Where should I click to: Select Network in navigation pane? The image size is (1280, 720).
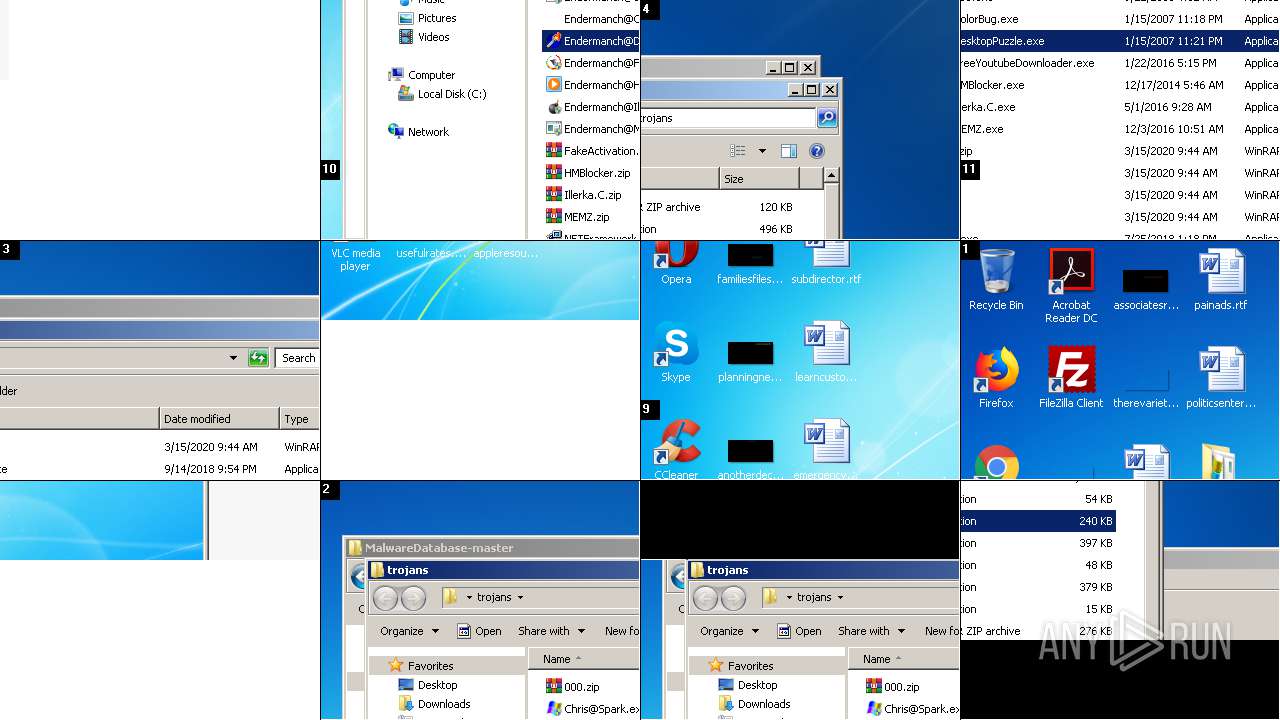(418, 132)
